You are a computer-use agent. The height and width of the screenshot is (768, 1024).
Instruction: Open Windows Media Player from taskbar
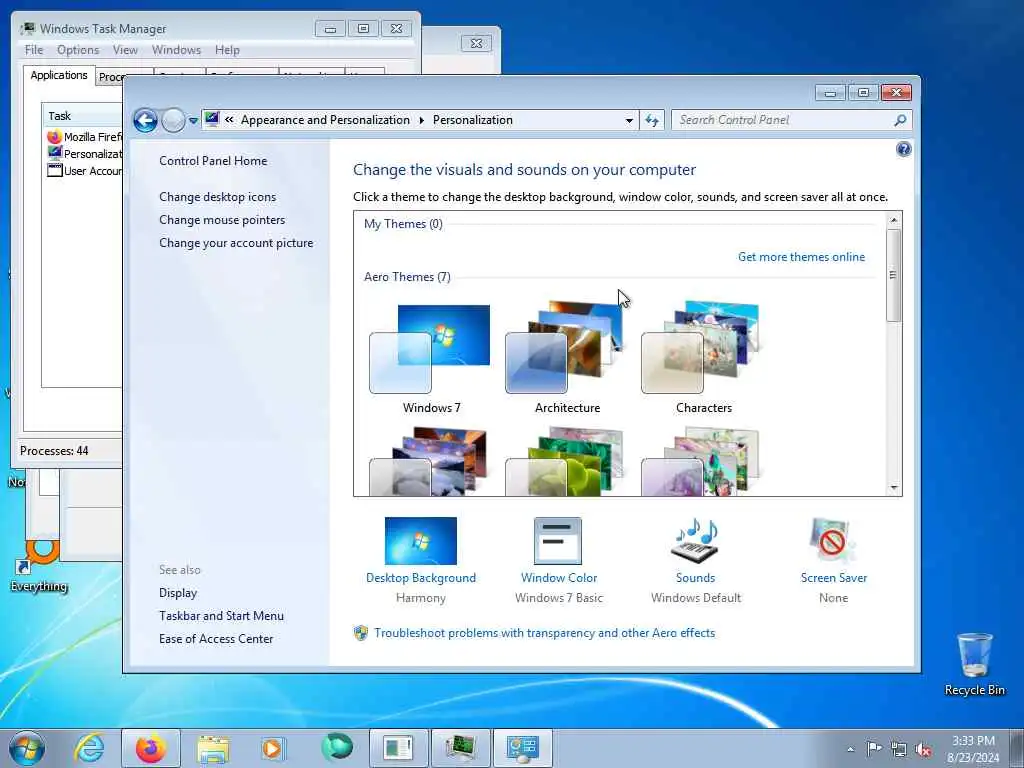tap(272, 748)
